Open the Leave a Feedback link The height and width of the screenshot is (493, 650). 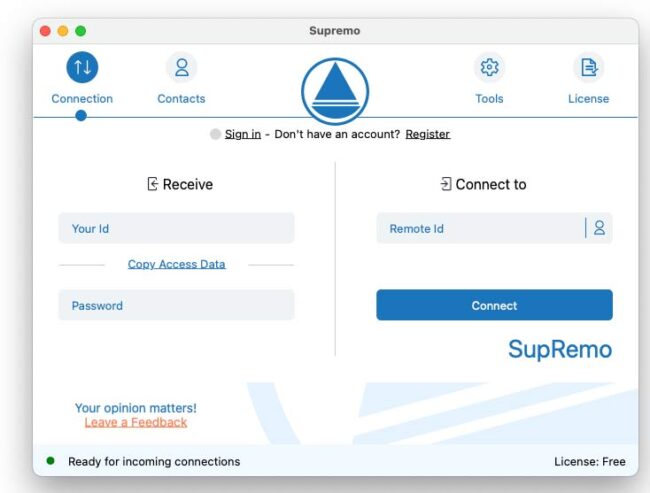tap(136, 422)
